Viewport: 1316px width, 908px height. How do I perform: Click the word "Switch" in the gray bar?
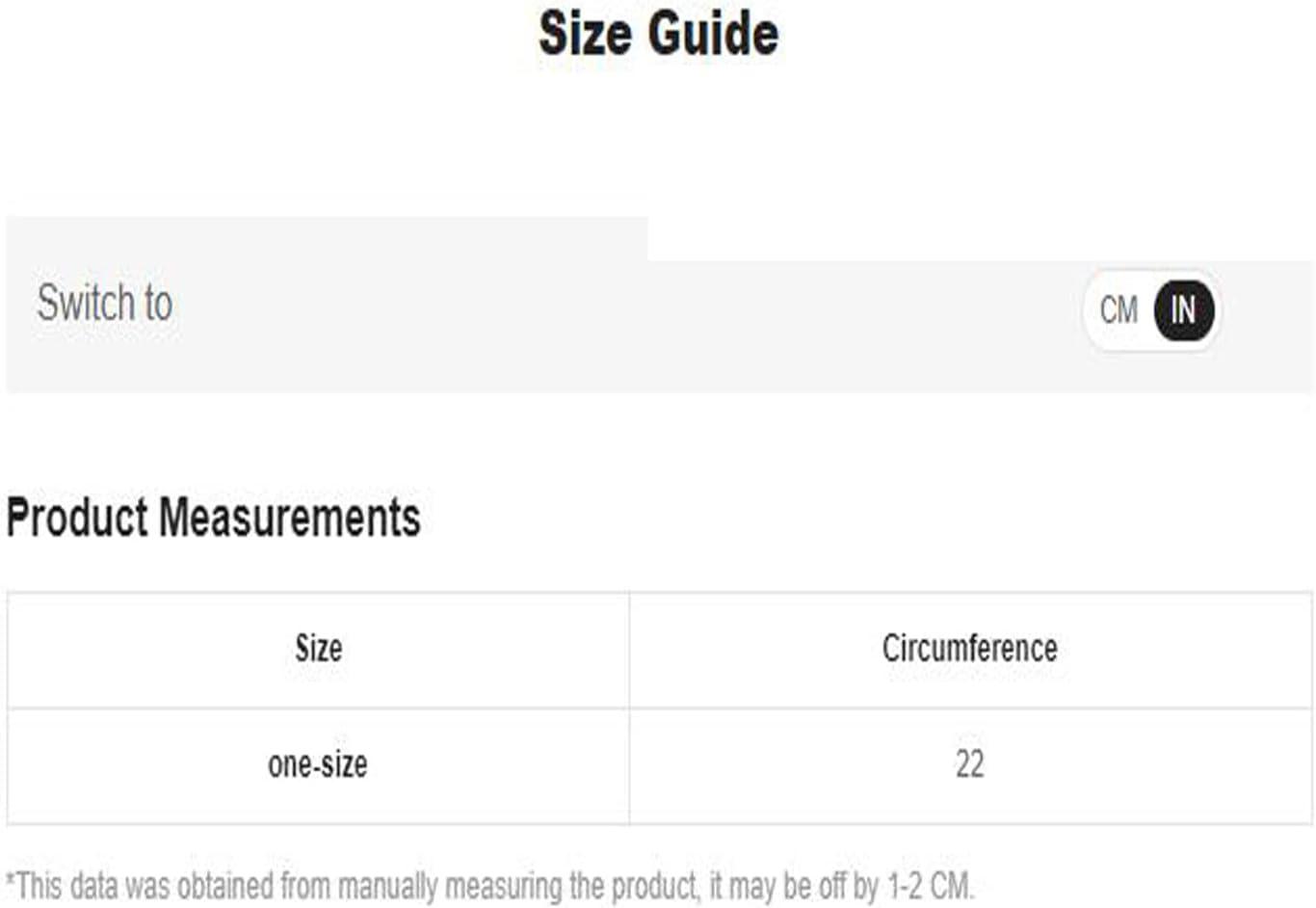85,303
